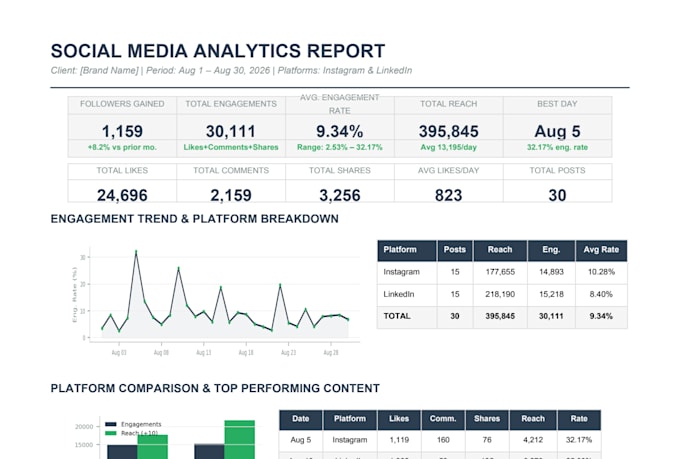
Task: Click Instagram average rate 10.28%
Action: tap(601, 272)
